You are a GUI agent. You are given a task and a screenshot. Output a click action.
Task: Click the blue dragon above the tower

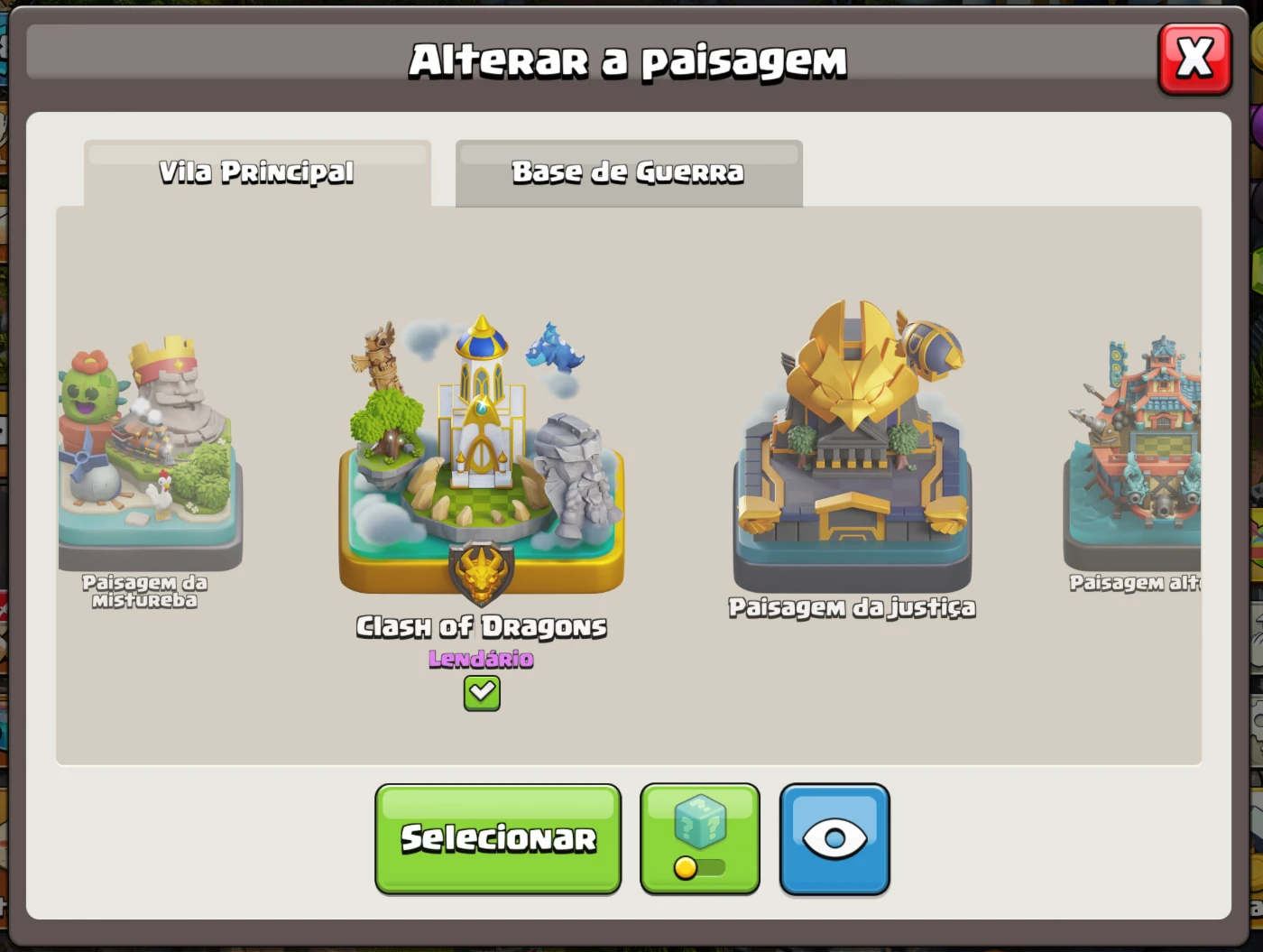coord(555,348)
